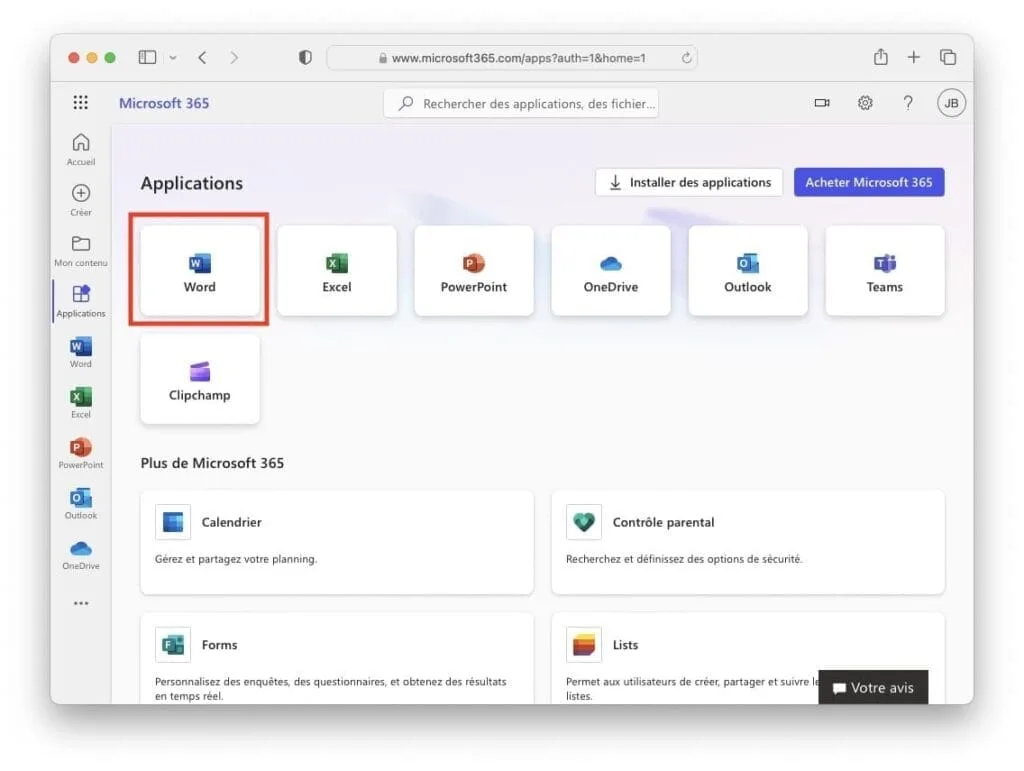Go forward with Safari forward arrow
Screen dimensions: 1024x771
[x=234, y=57]
